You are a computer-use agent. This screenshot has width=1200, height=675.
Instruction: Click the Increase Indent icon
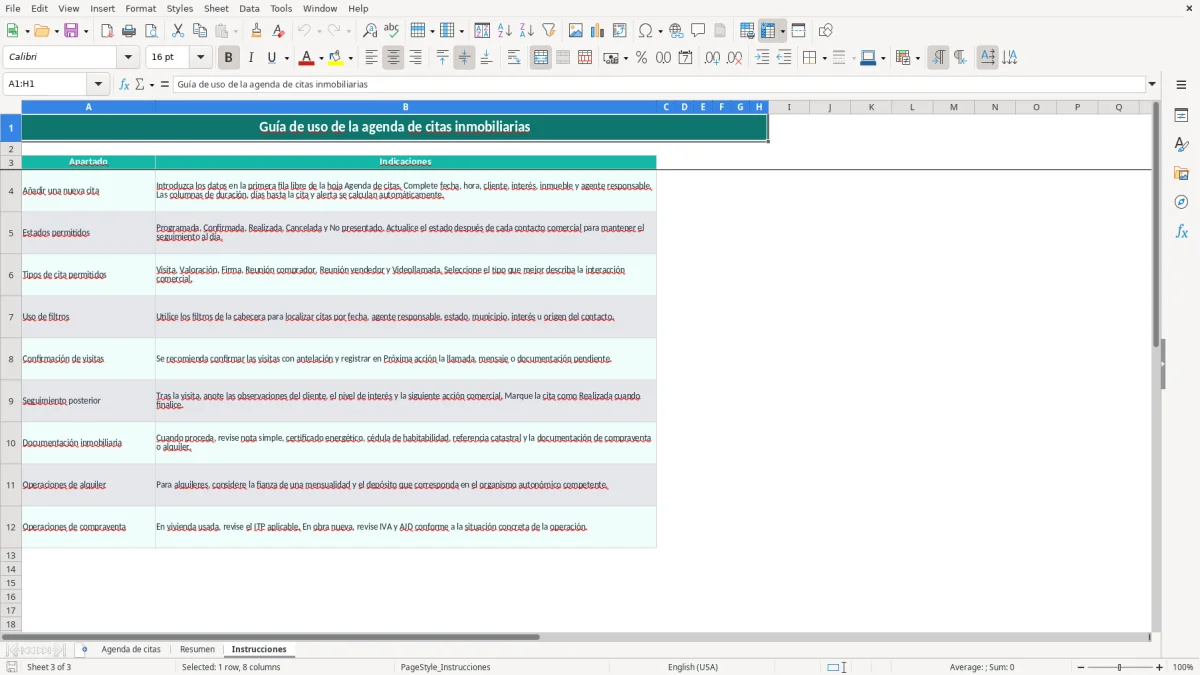[x=762, y=58]
